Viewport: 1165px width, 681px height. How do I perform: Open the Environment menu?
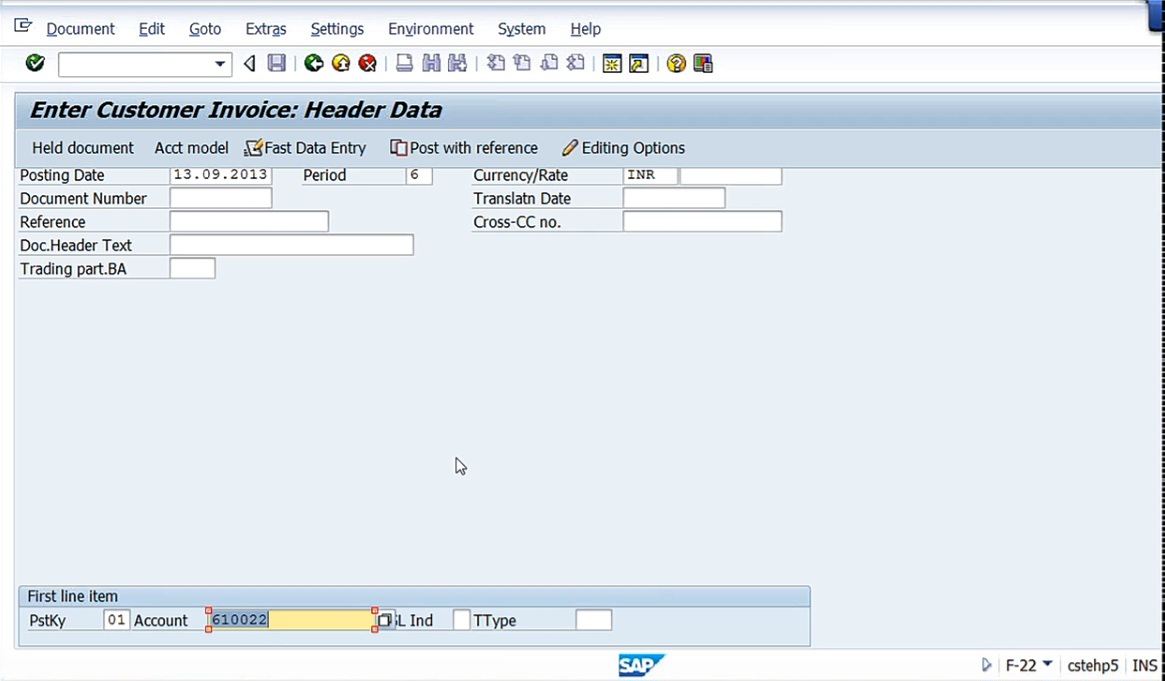(431, 29)
